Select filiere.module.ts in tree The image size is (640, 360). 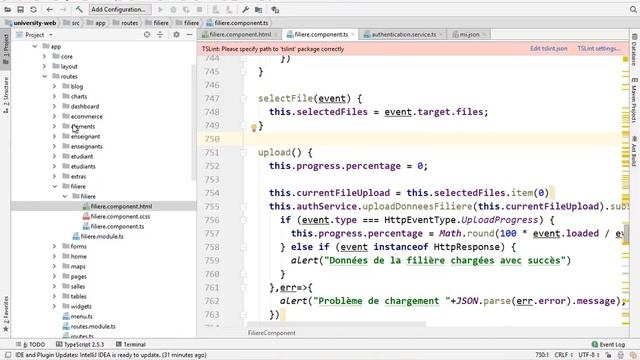(98, 237)
